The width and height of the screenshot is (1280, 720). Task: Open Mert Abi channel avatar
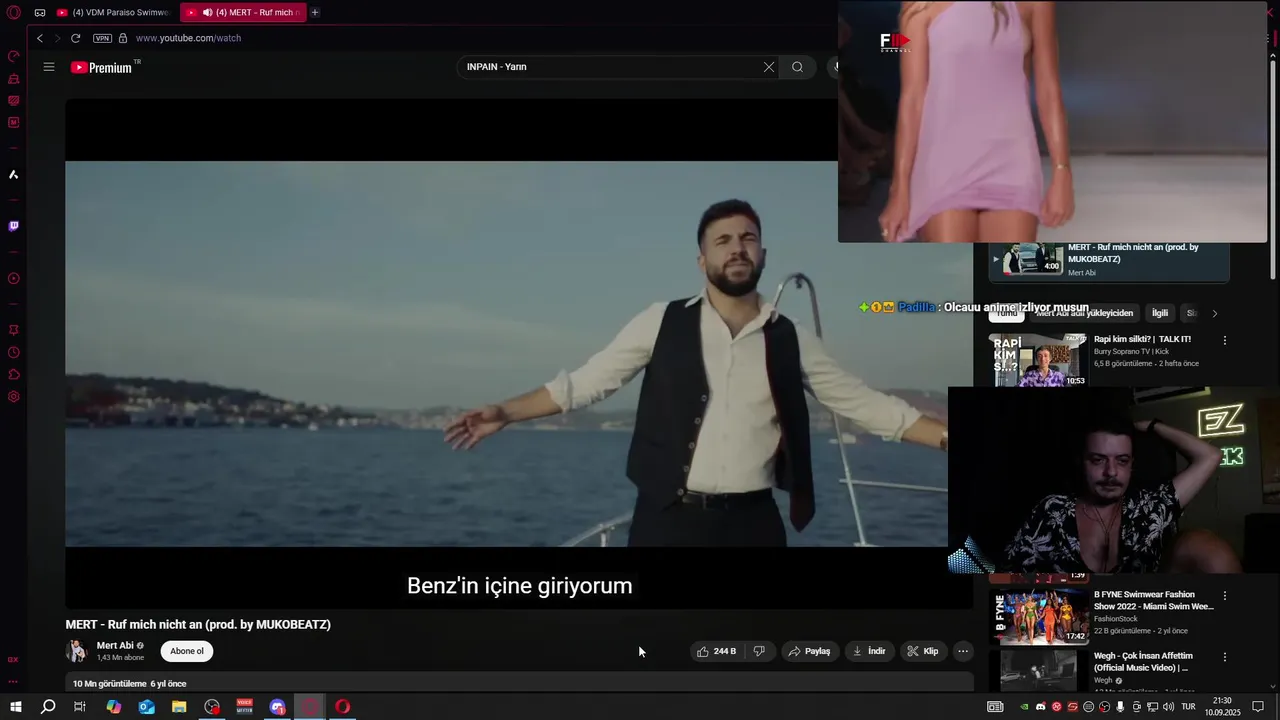pos(77,651)
